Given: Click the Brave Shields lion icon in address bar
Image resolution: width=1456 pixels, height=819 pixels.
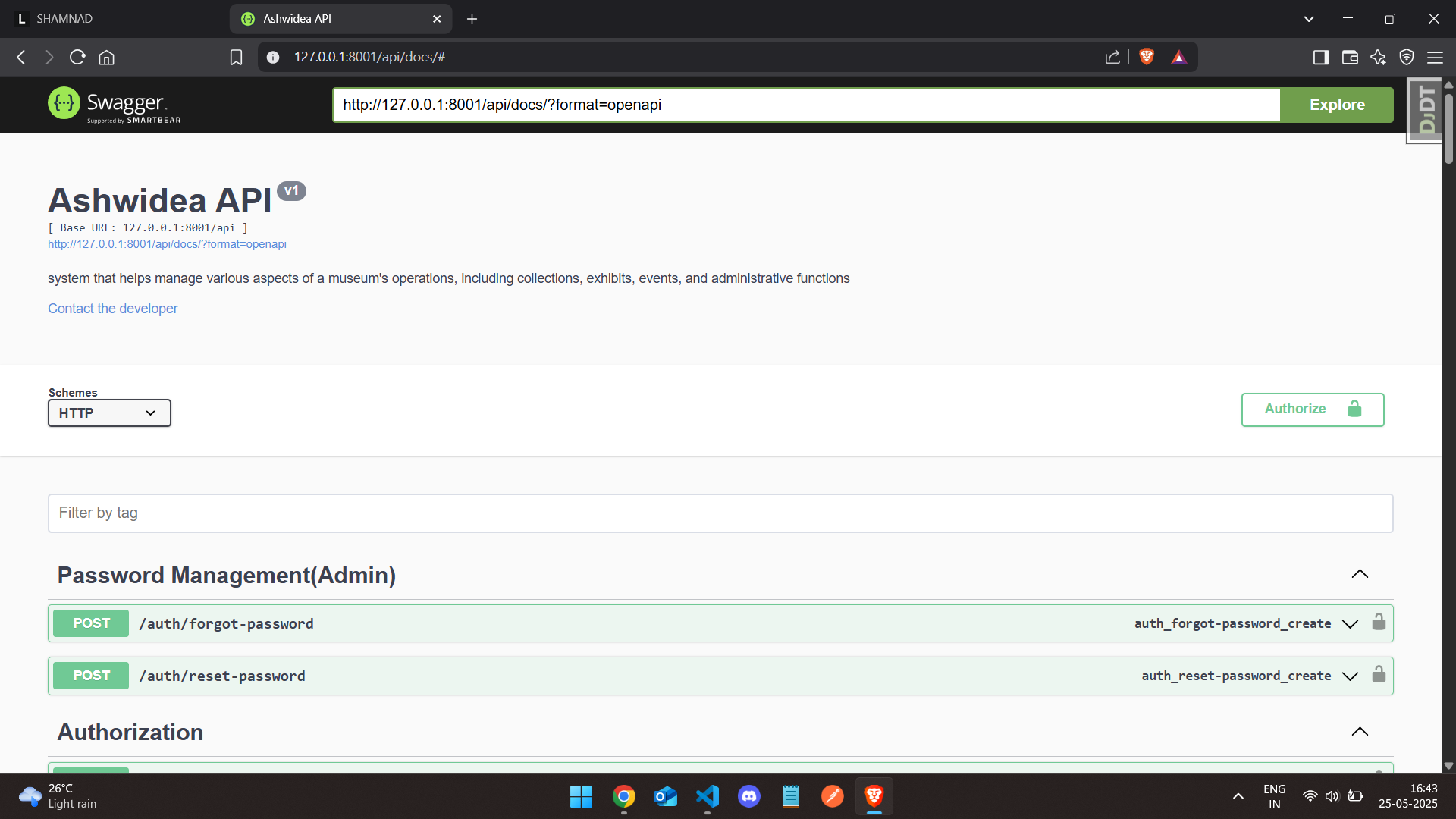Looking at the screenshot, I should click(x=1147, y=57).
